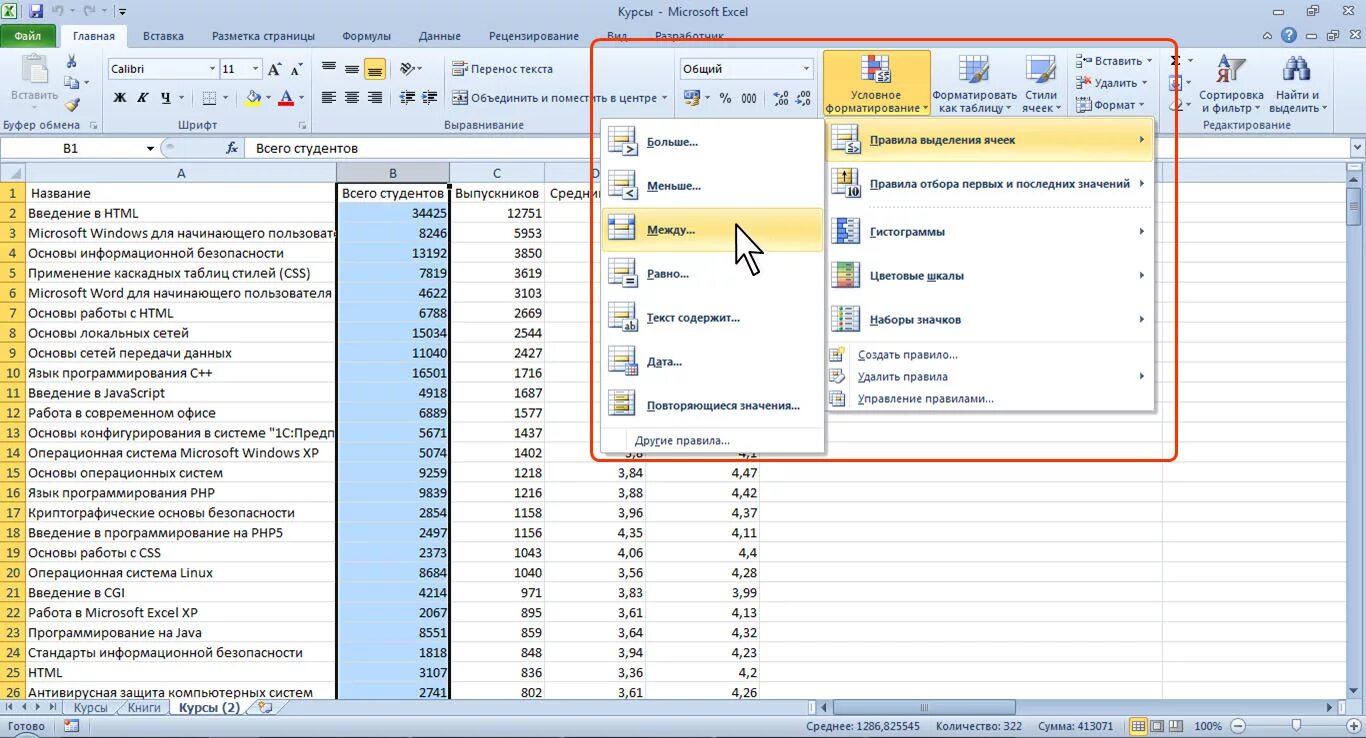This screenshot has width=1366, height=738.
Task: Underline text with the Ч button
Action: pos(165,98)
